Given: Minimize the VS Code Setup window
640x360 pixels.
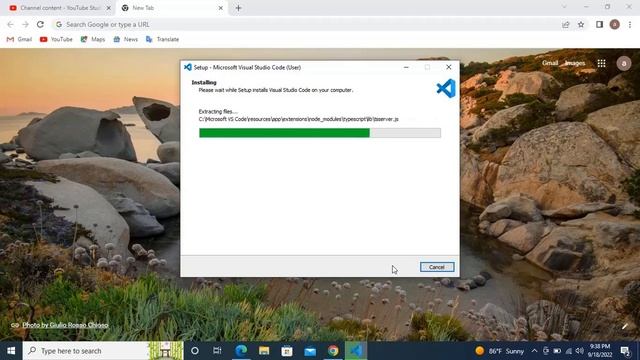Looking at the screenshot, I should pos(406,67).
